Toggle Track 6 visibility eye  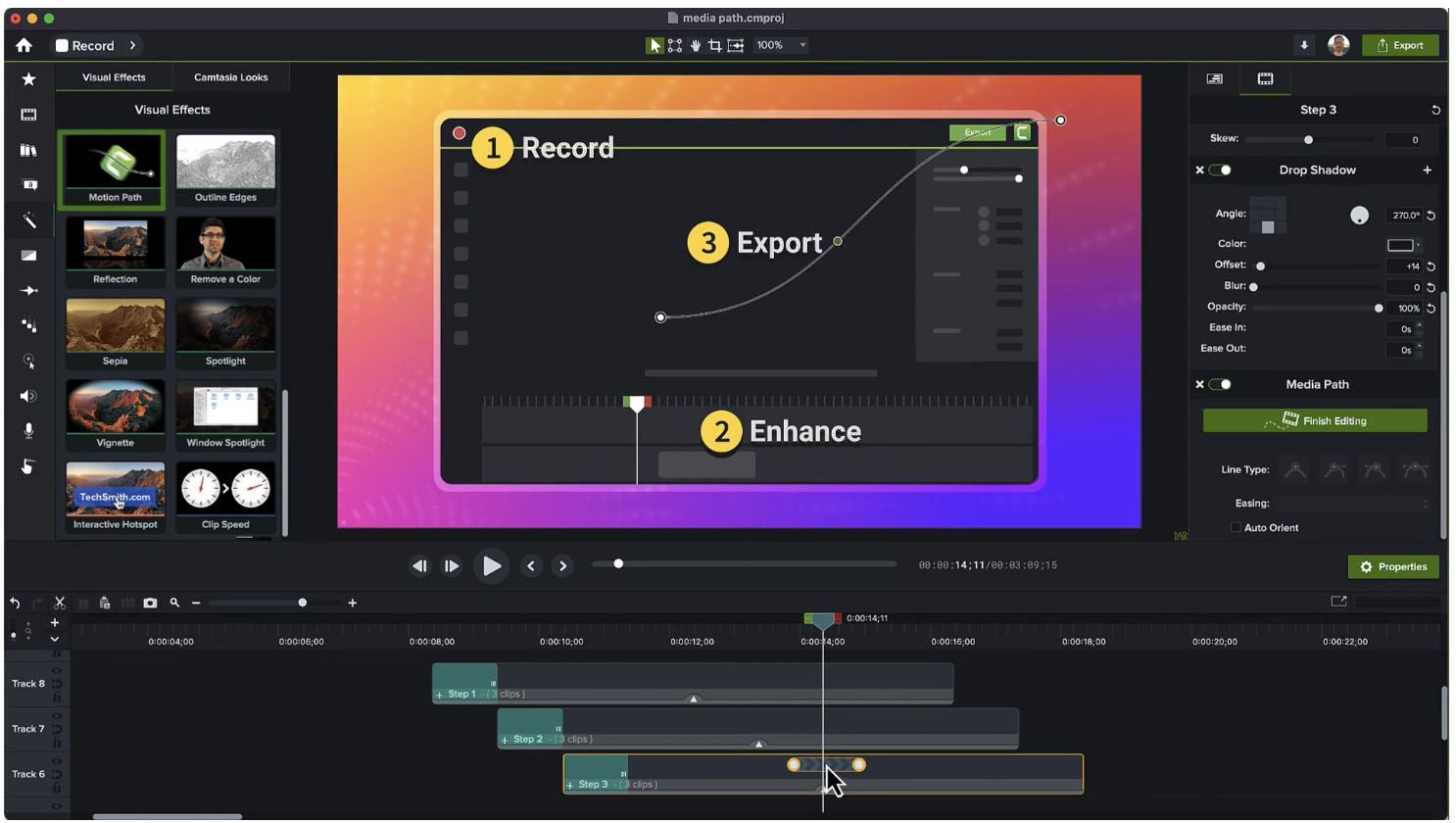57,761
